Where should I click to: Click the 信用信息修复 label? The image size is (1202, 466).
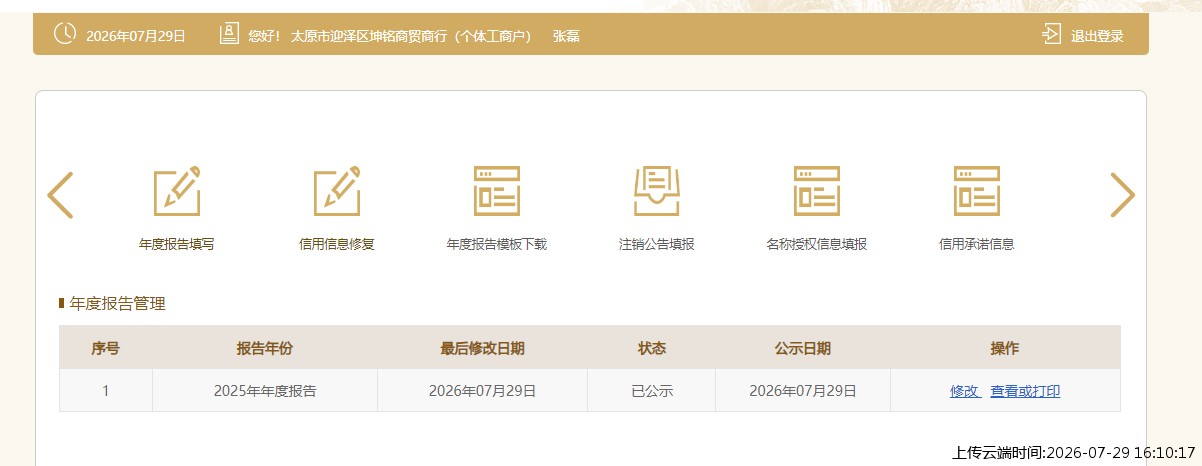(337, 244)
